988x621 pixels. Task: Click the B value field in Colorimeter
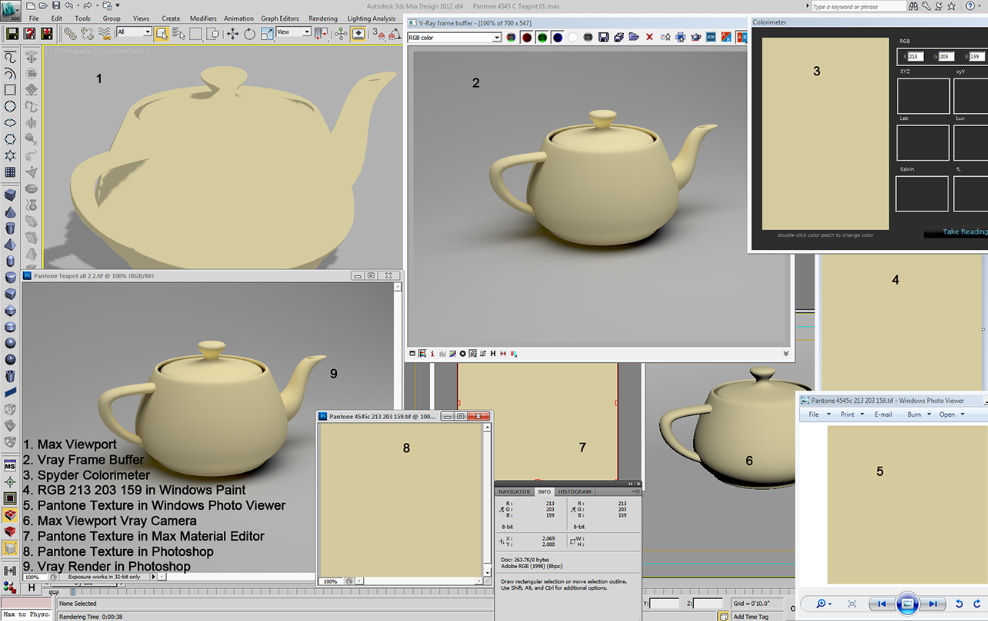point(977,57)
